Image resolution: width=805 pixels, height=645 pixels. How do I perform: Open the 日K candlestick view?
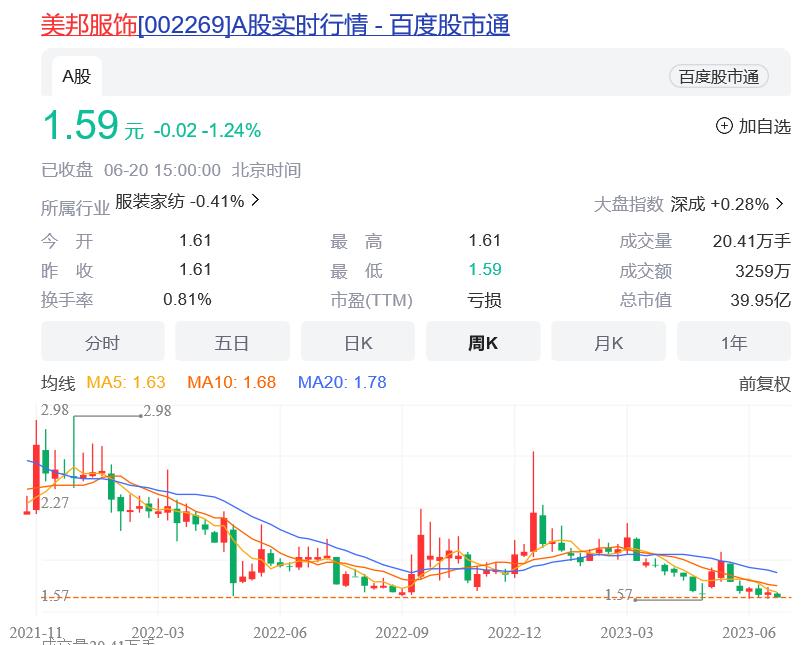pos(357,341)
